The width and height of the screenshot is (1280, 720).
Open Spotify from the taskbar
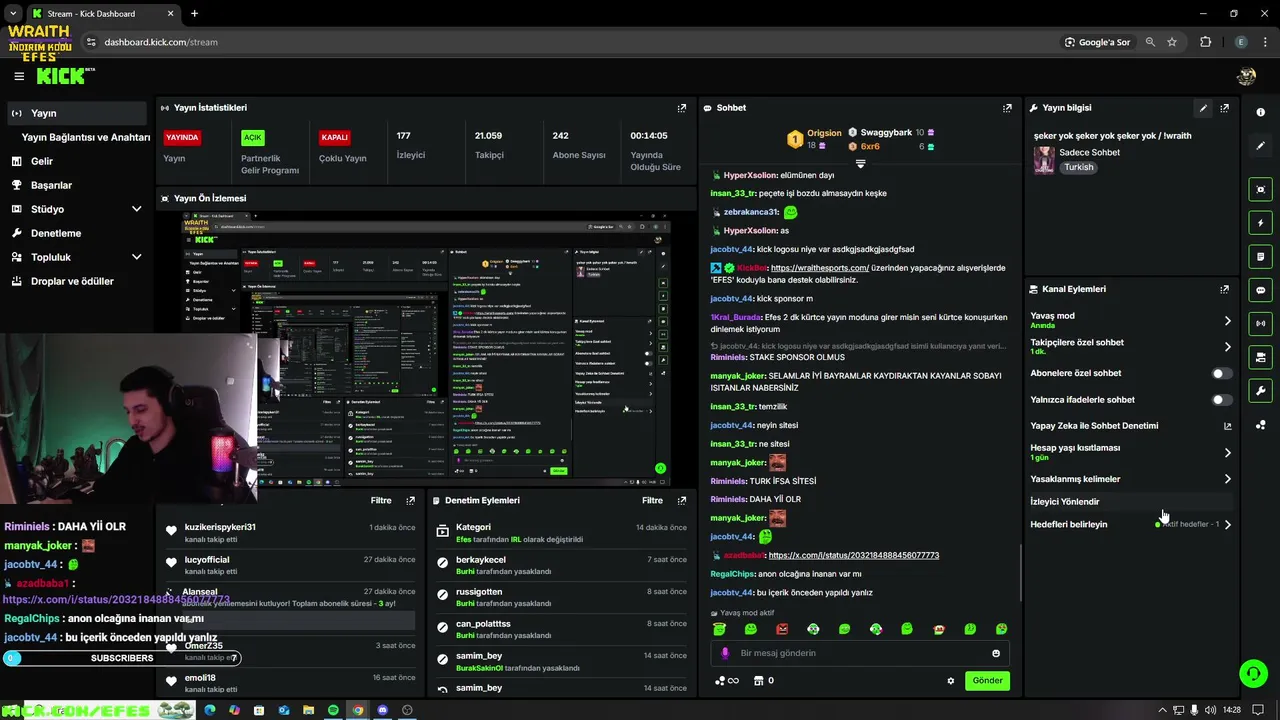[333, 710]
